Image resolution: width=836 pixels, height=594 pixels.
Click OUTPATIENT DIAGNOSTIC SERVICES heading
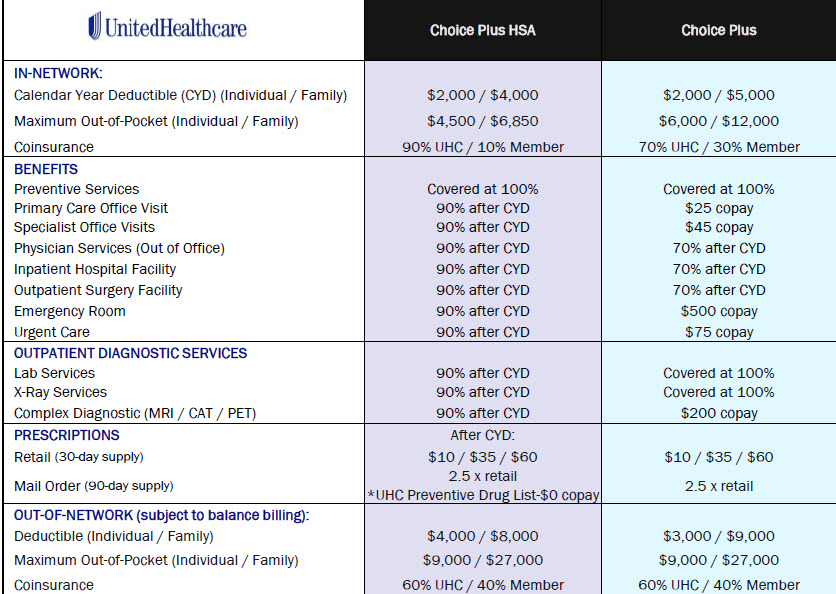tap(131, 353)
